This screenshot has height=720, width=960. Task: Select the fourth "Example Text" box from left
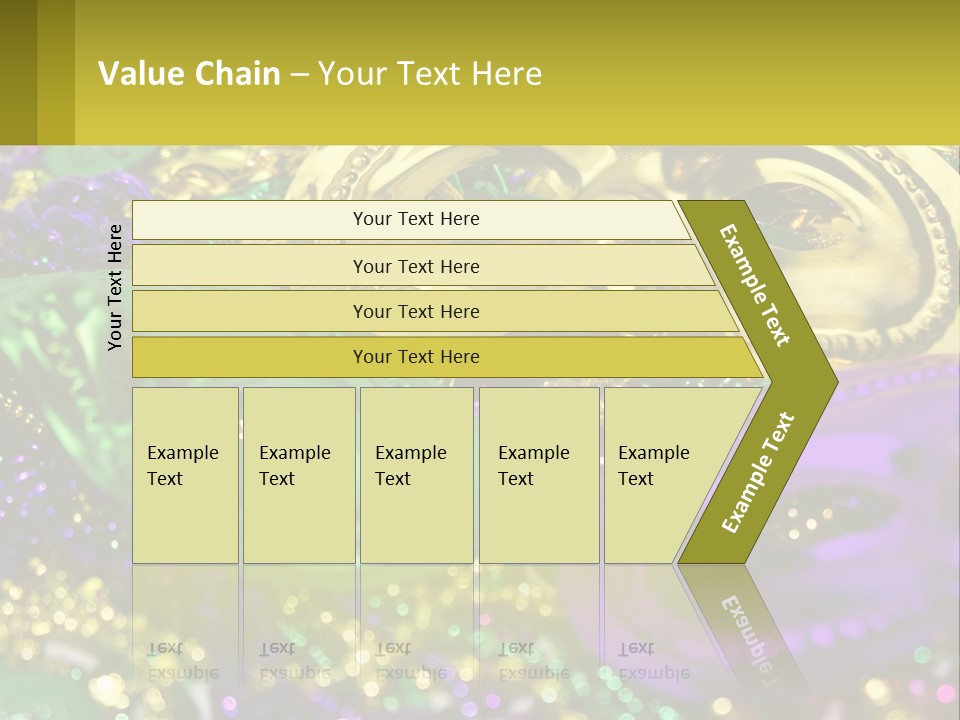538,474
